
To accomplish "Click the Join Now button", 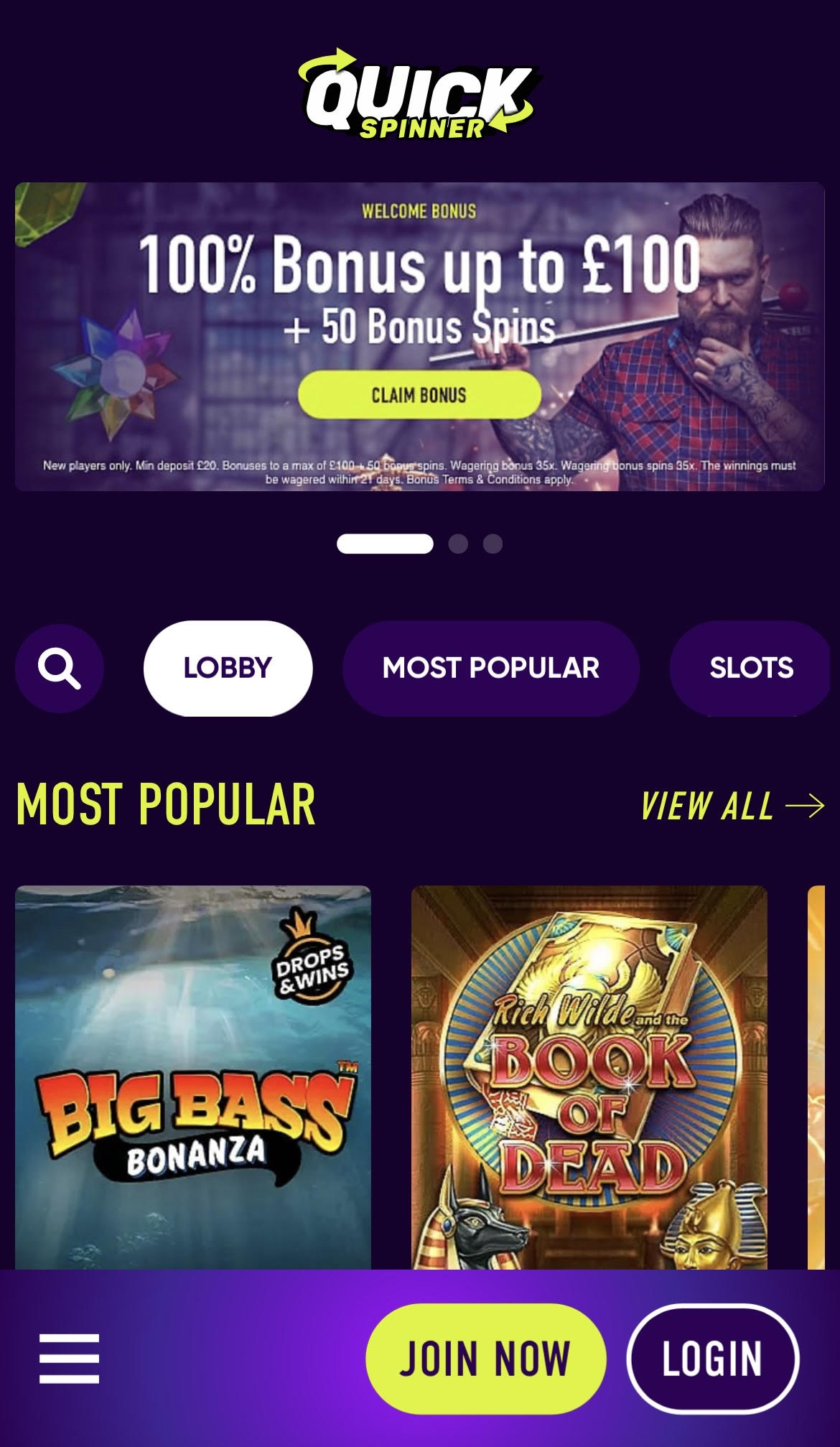I will point(486,1359).
